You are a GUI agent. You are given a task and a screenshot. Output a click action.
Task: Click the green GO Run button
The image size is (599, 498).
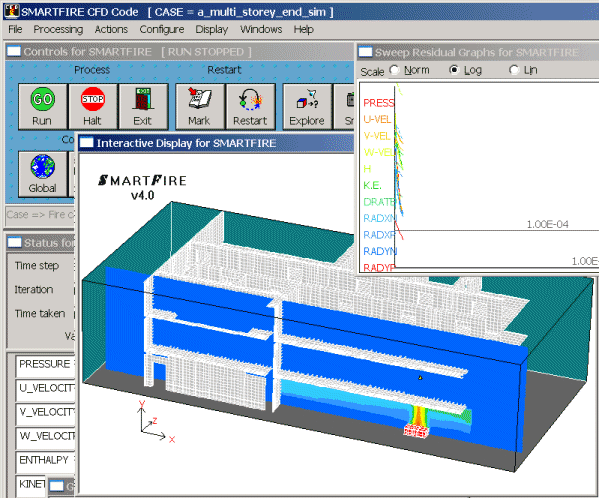tap(42, 107)
